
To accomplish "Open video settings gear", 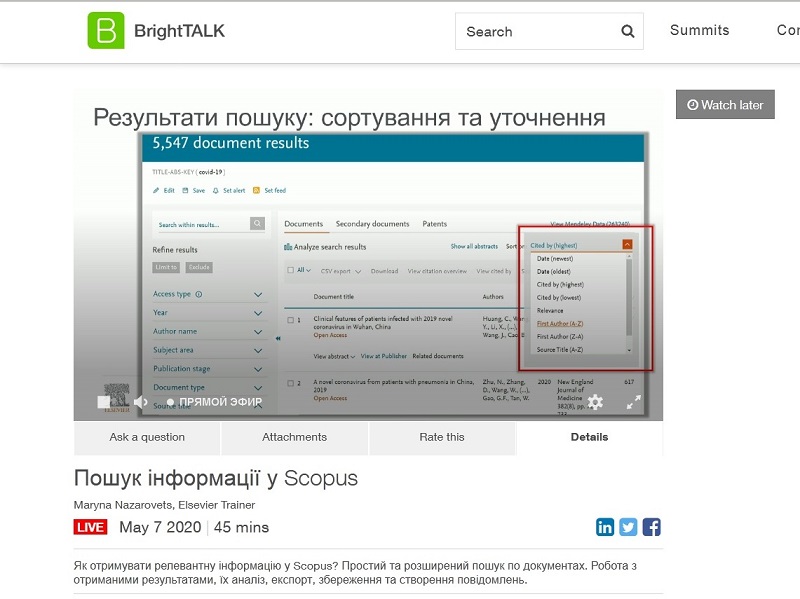I will click(x=595, y=402).
